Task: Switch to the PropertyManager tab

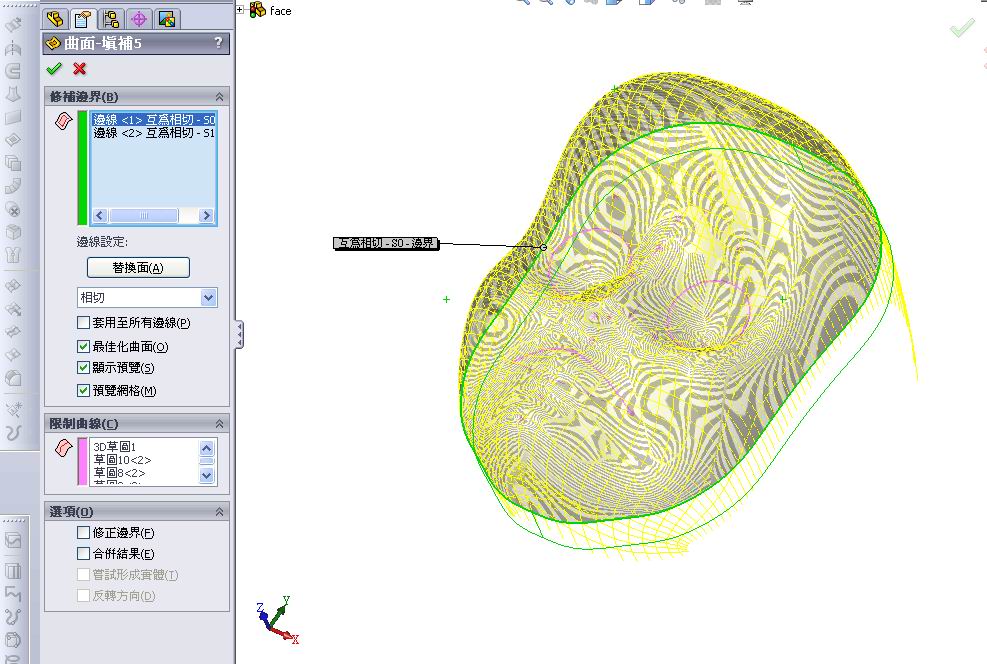Action: 82,19
